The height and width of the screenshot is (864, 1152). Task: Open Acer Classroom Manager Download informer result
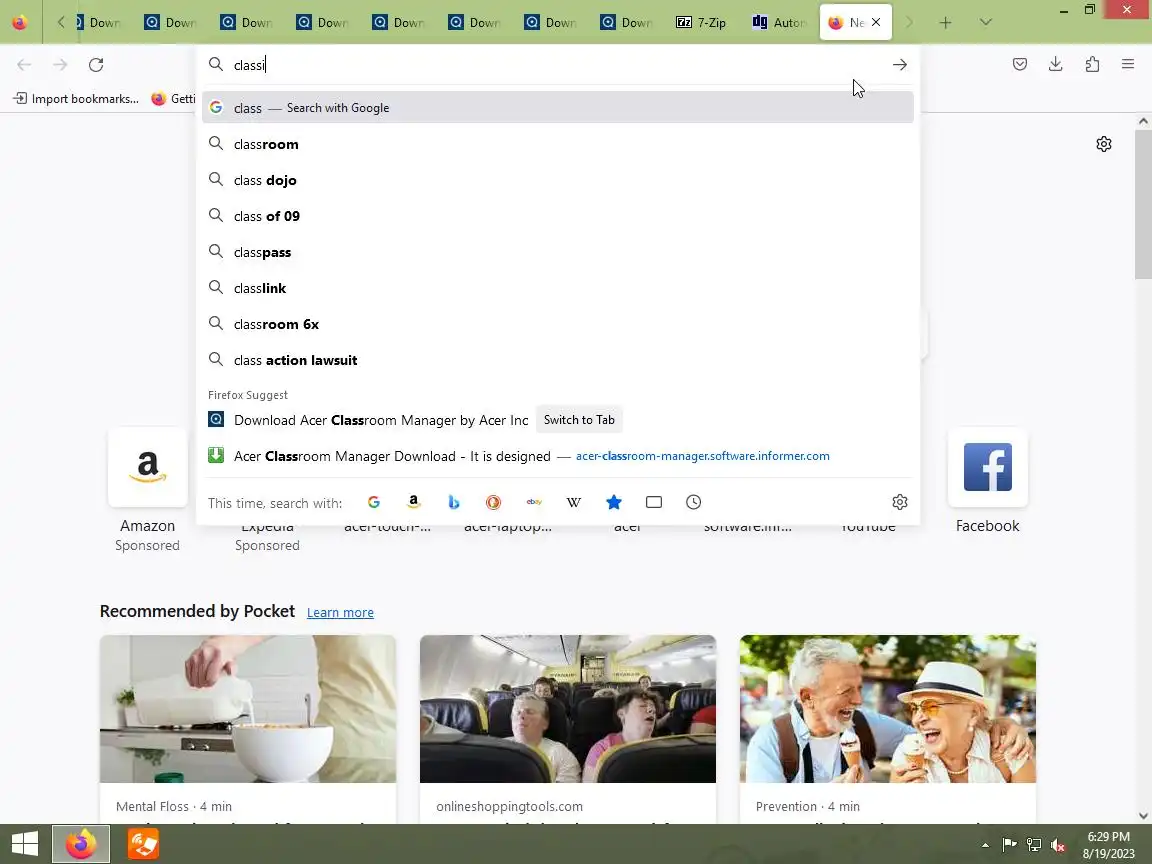[x=558, y=456]
